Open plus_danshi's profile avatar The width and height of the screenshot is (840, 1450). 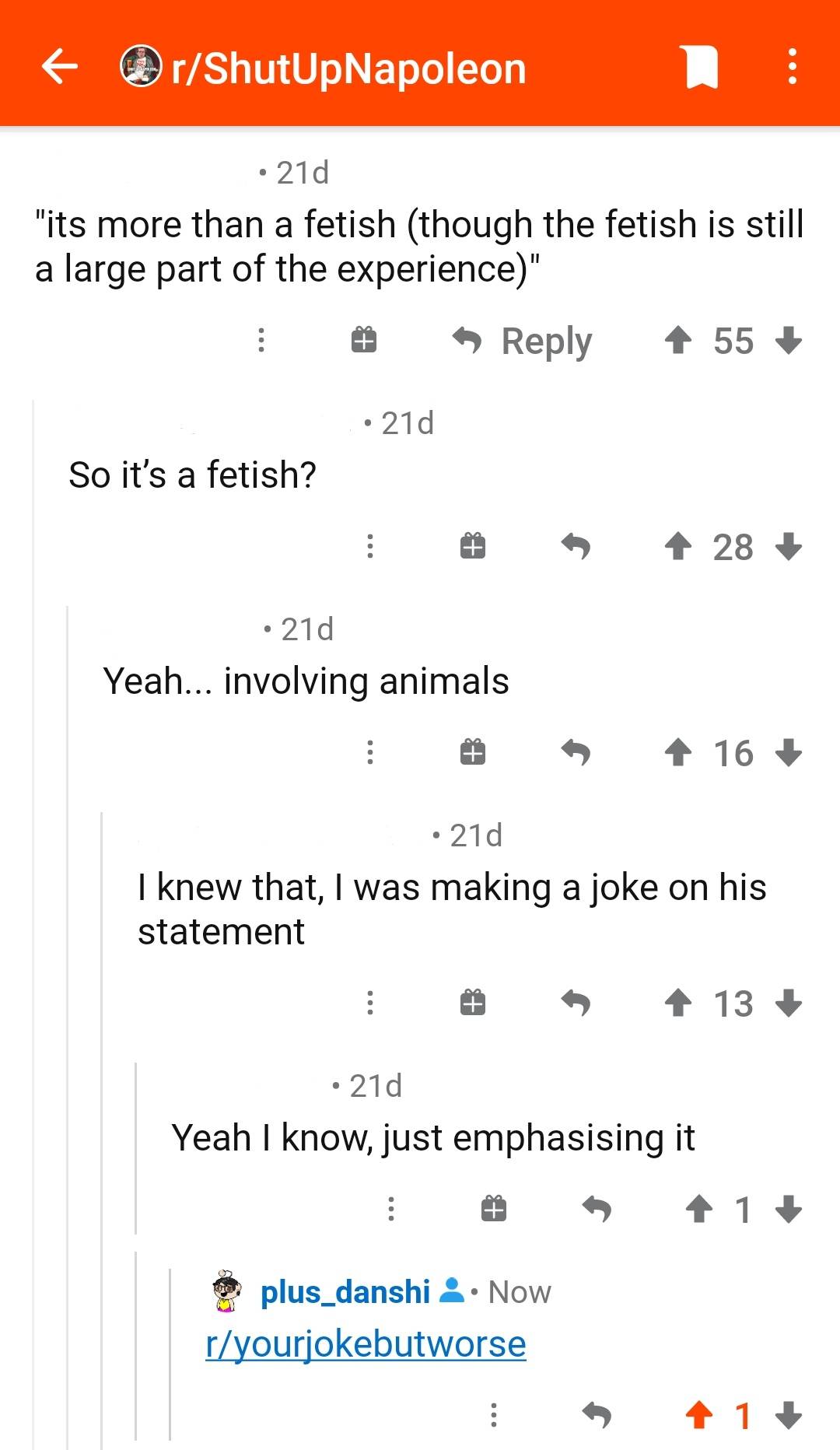pos(222,1290)
